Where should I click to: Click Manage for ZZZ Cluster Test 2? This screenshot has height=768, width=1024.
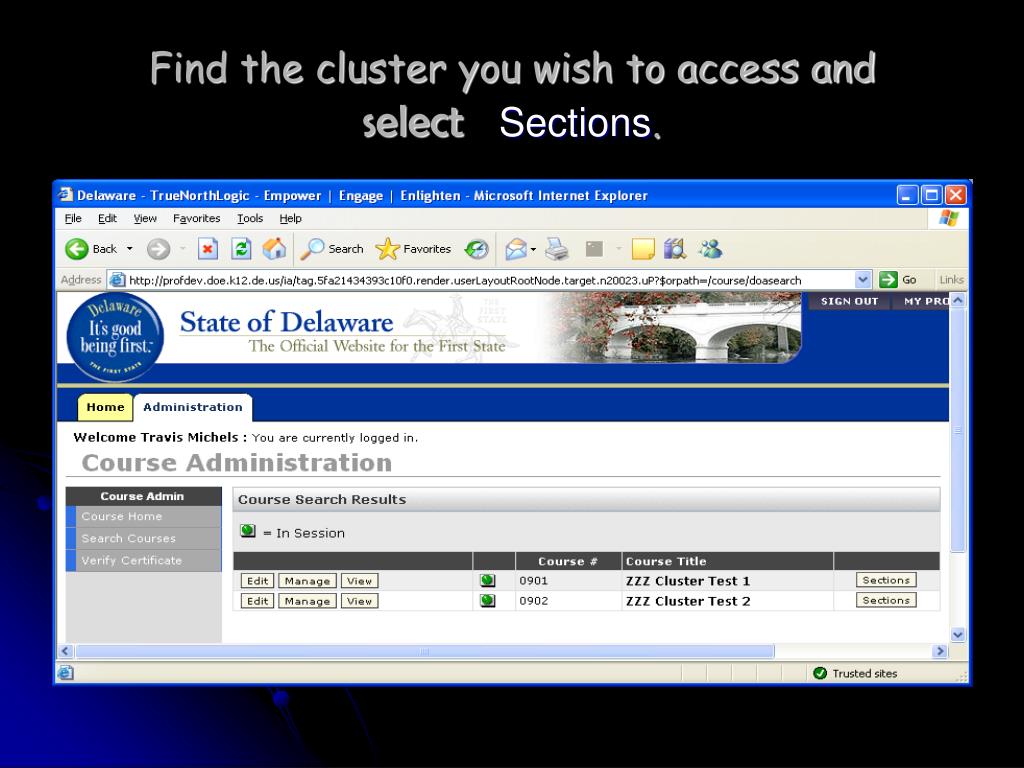[307, 601]
